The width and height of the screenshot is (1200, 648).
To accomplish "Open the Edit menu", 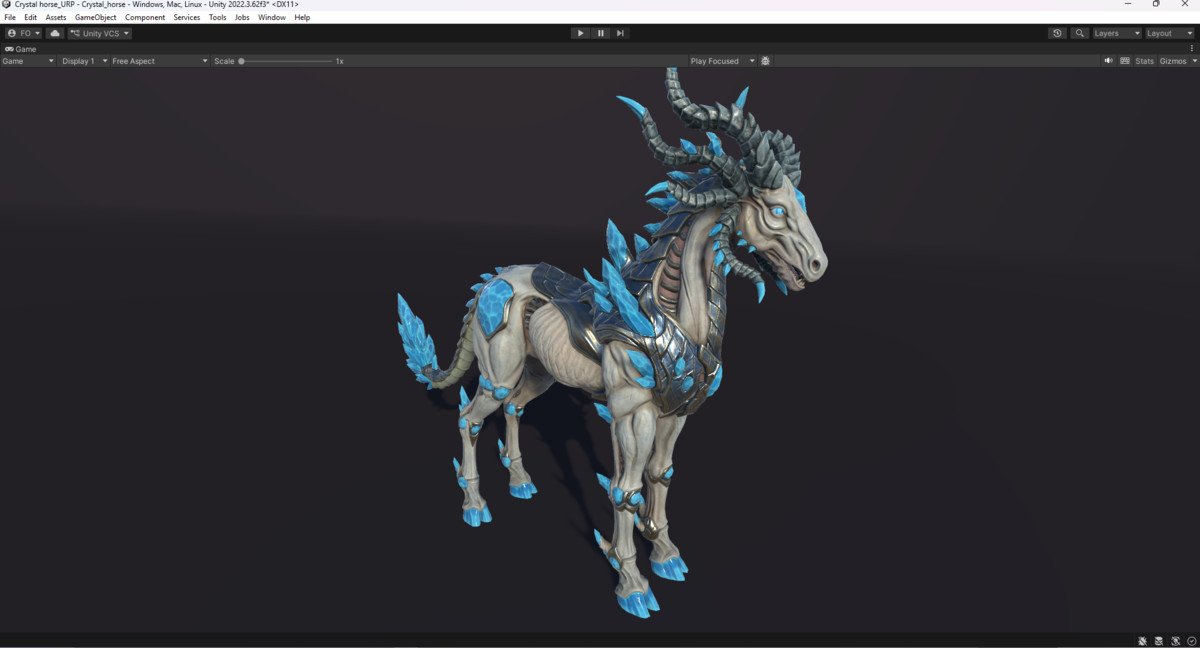I will tap(31, 17).
